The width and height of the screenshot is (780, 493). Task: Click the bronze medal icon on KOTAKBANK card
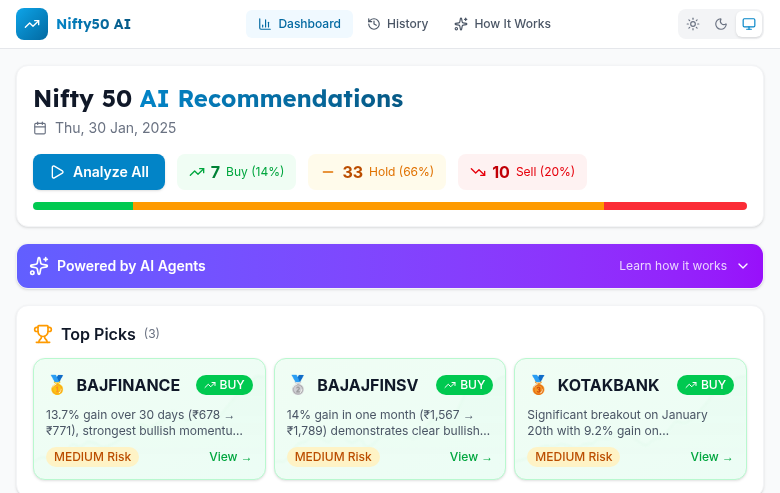coord(538,385)
